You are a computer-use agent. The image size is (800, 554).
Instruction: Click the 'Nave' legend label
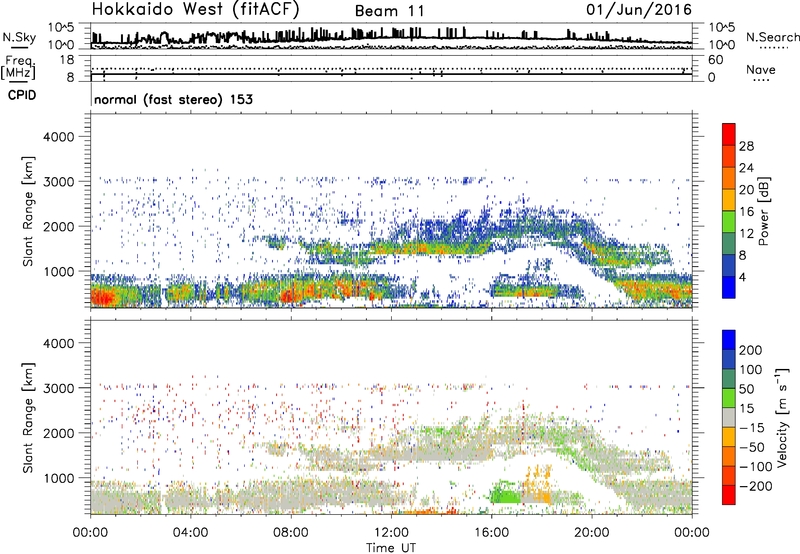pos(761,69)
